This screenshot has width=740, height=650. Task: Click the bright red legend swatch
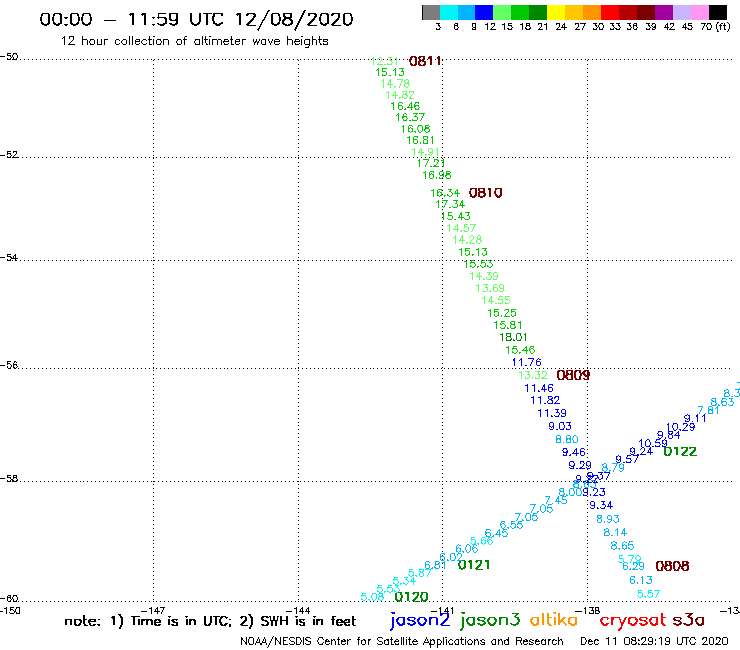pos(609,12)
